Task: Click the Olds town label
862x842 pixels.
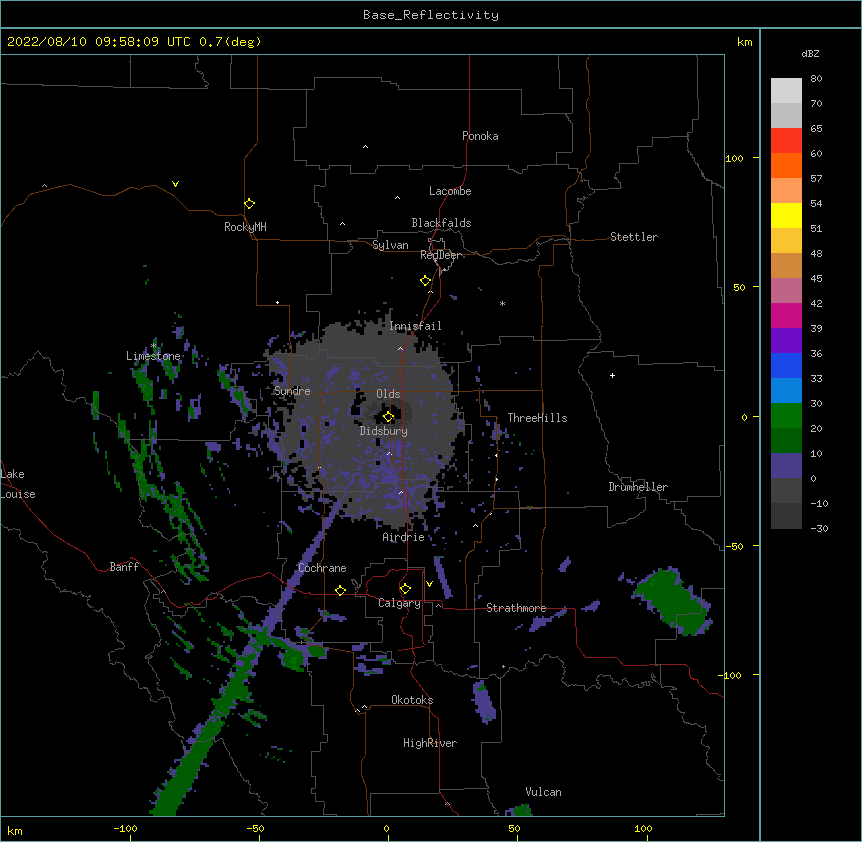Action: click(388, 394)
